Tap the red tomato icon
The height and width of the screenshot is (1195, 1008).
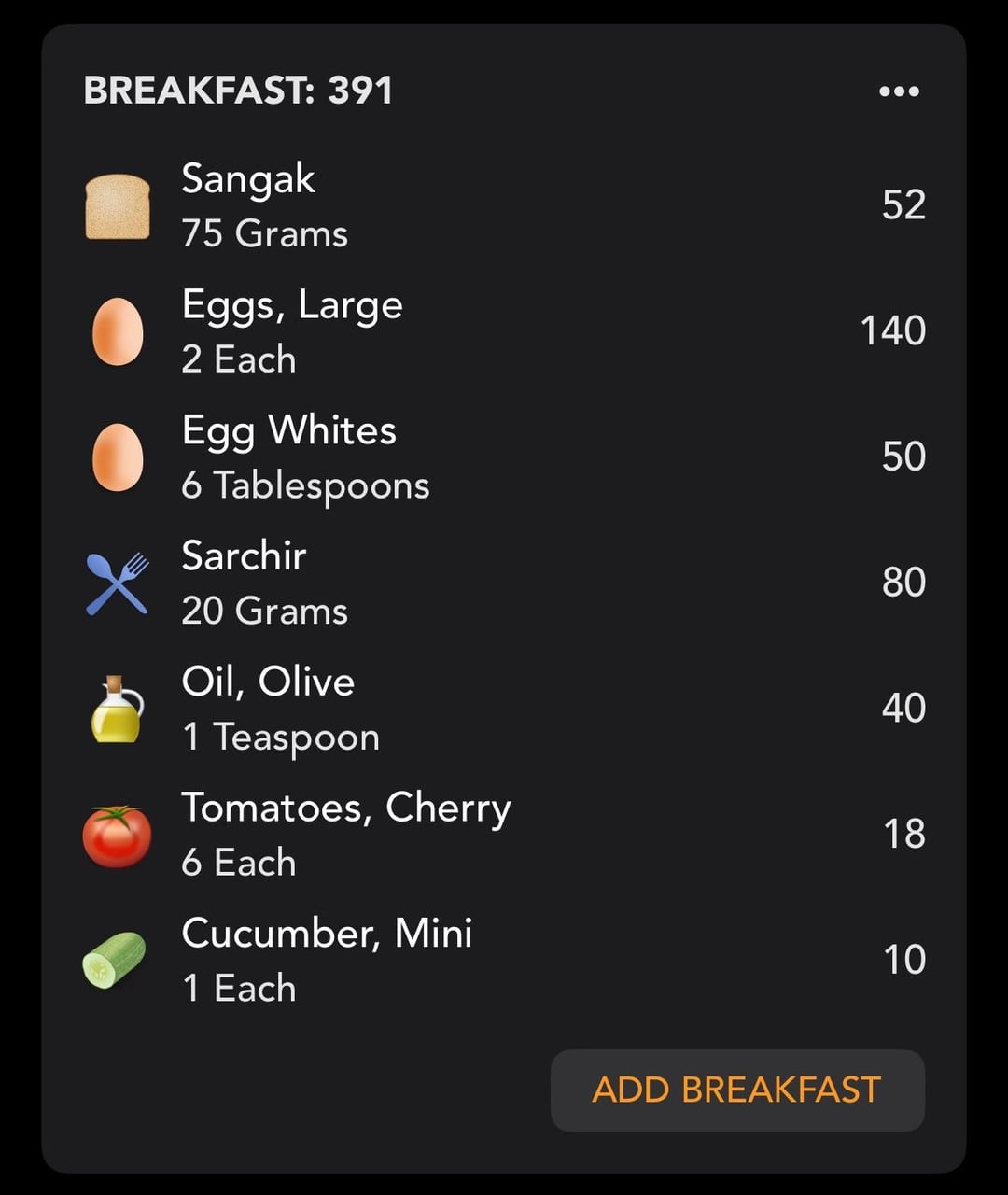pos(118,836)
